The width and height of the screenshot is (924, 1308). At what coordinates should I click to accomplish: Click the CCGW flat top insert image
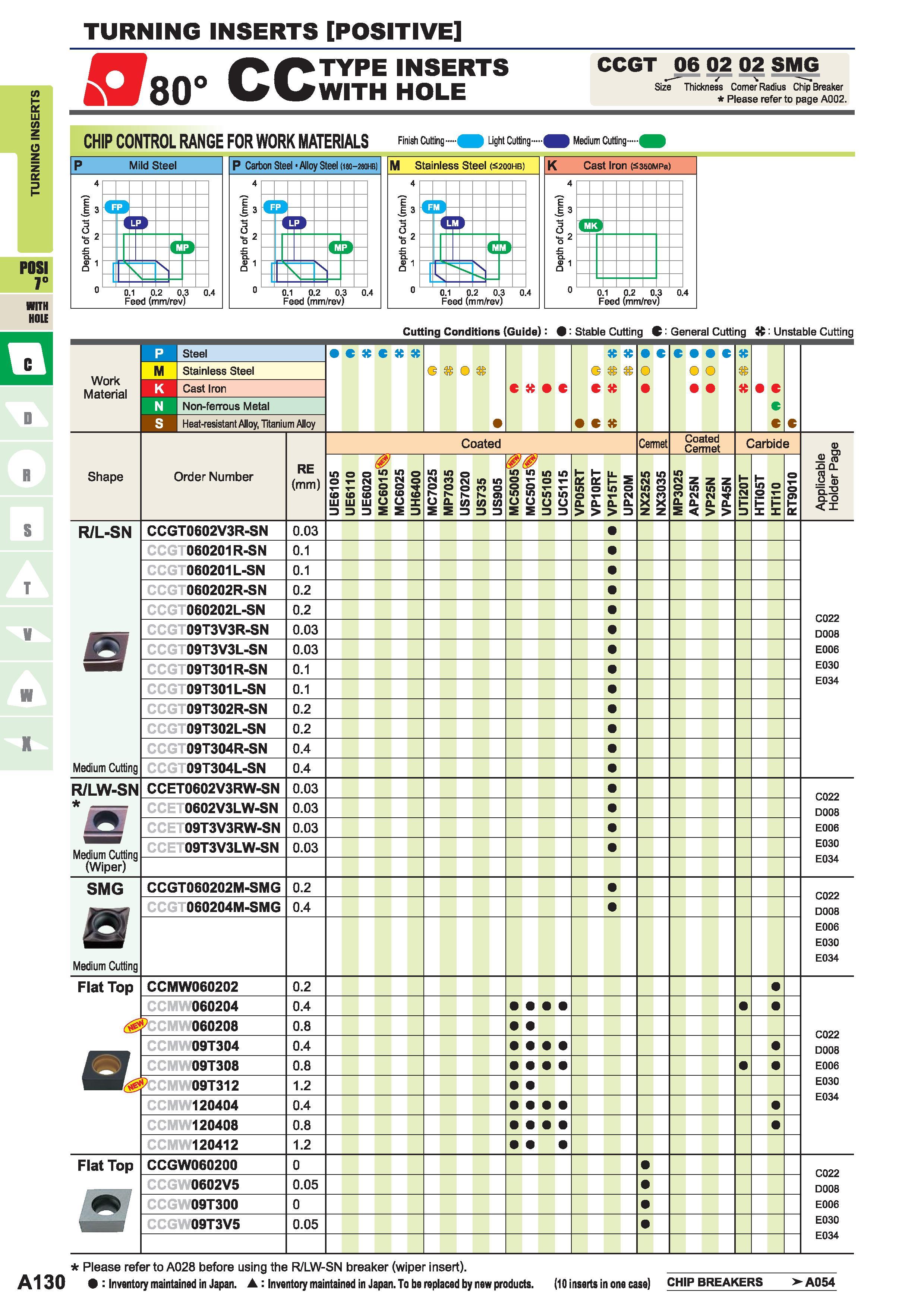[x=105, y=1210]
